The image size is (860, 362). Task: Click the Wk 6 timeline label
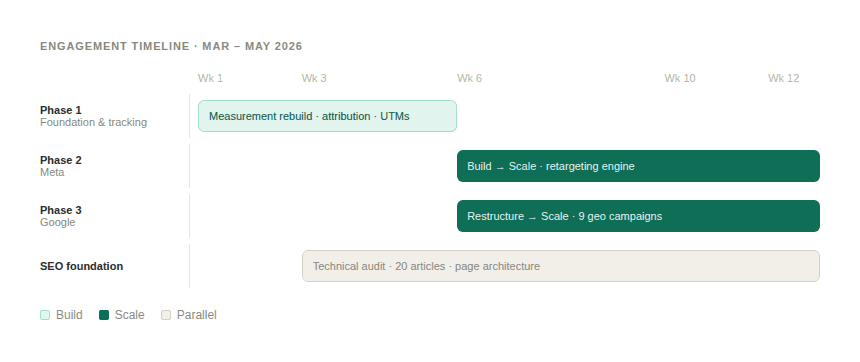(x=469, y=78)
